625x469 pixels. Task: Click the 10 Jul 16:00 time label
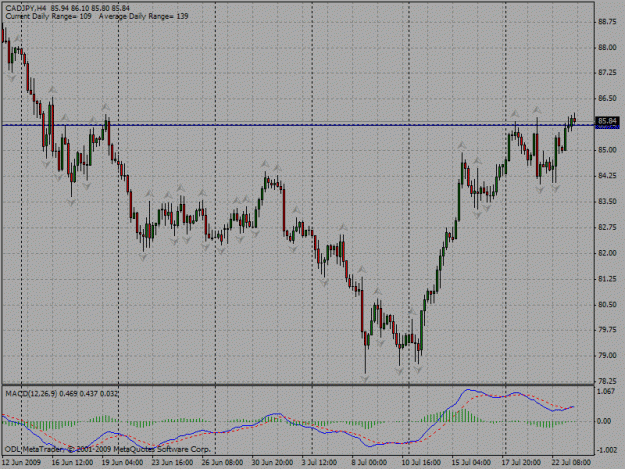click(421, 462)
